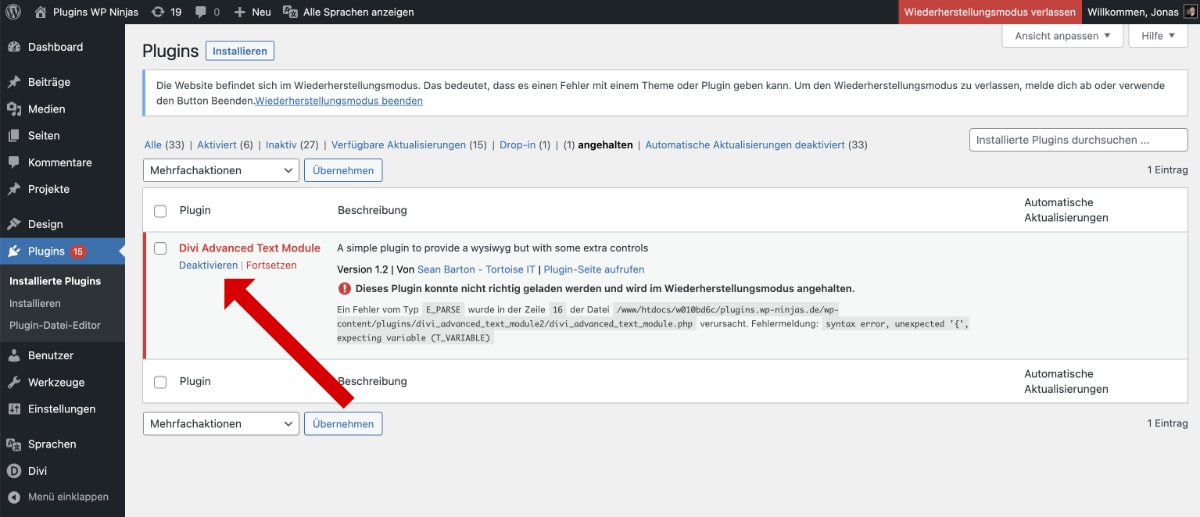
Task: Click the Installieren button next to Plugins heading
Action: [240, 51]
